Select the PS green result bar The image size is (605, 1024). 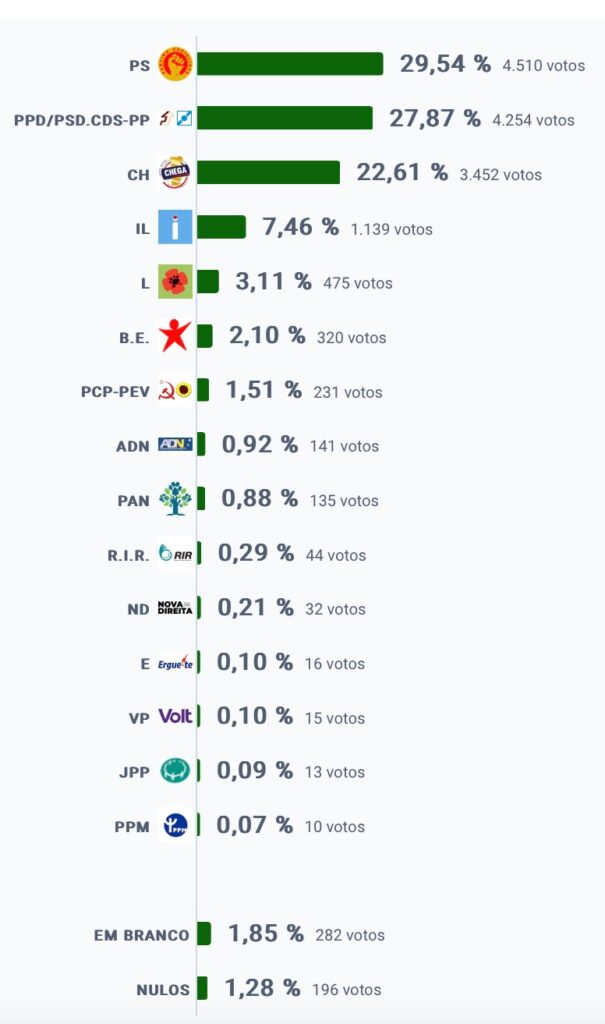point(290,64)
